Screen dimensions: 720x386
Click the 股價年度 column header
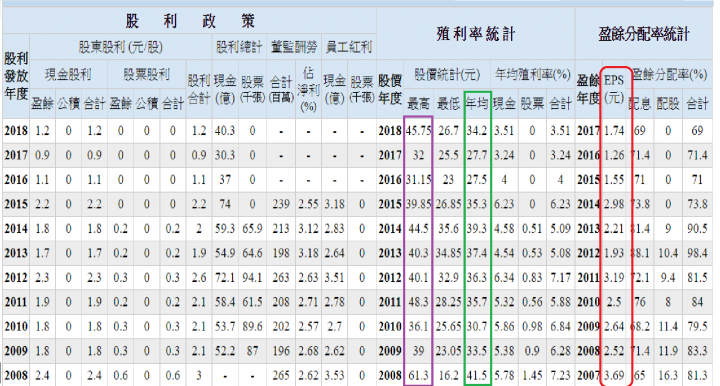[x=390, y=90]
